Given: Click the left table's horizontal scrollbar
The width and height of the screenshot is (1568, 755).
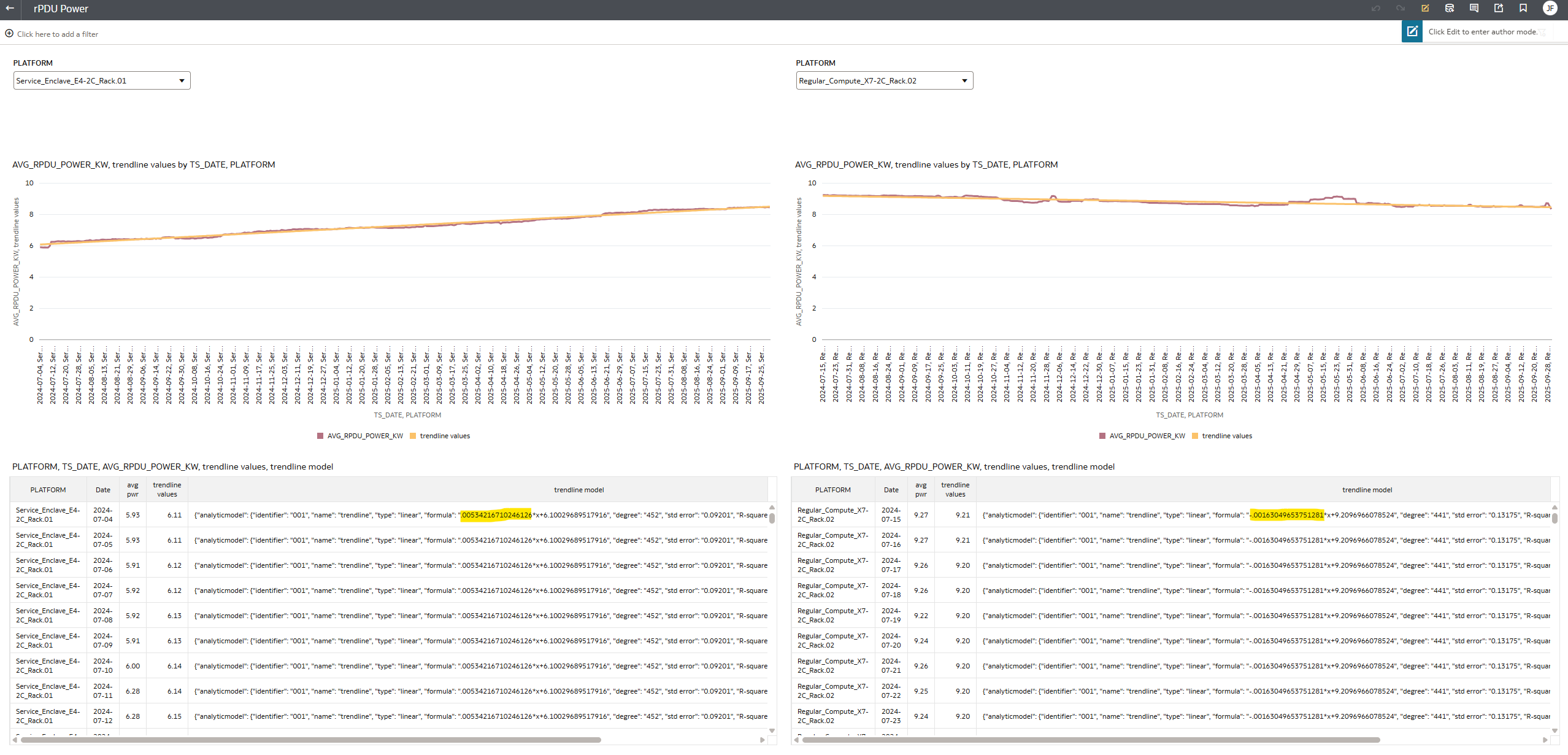Looking at the screenshot, I should coord(310,740).
